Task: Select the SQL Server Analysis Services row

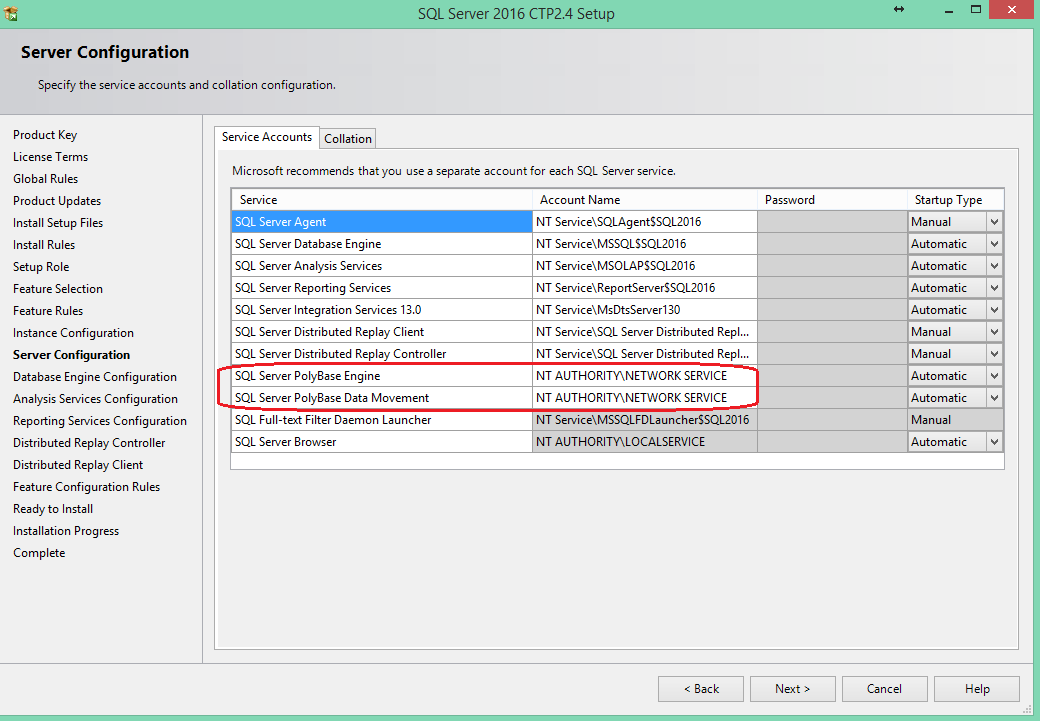Action: point(382,266)
